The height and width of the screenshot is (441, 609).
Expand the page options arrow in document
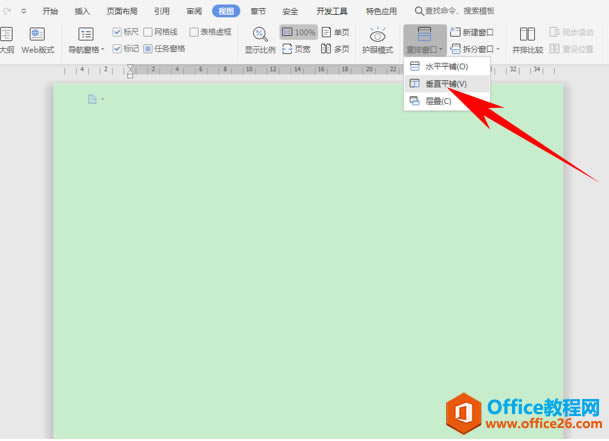[x=103, y=99]
